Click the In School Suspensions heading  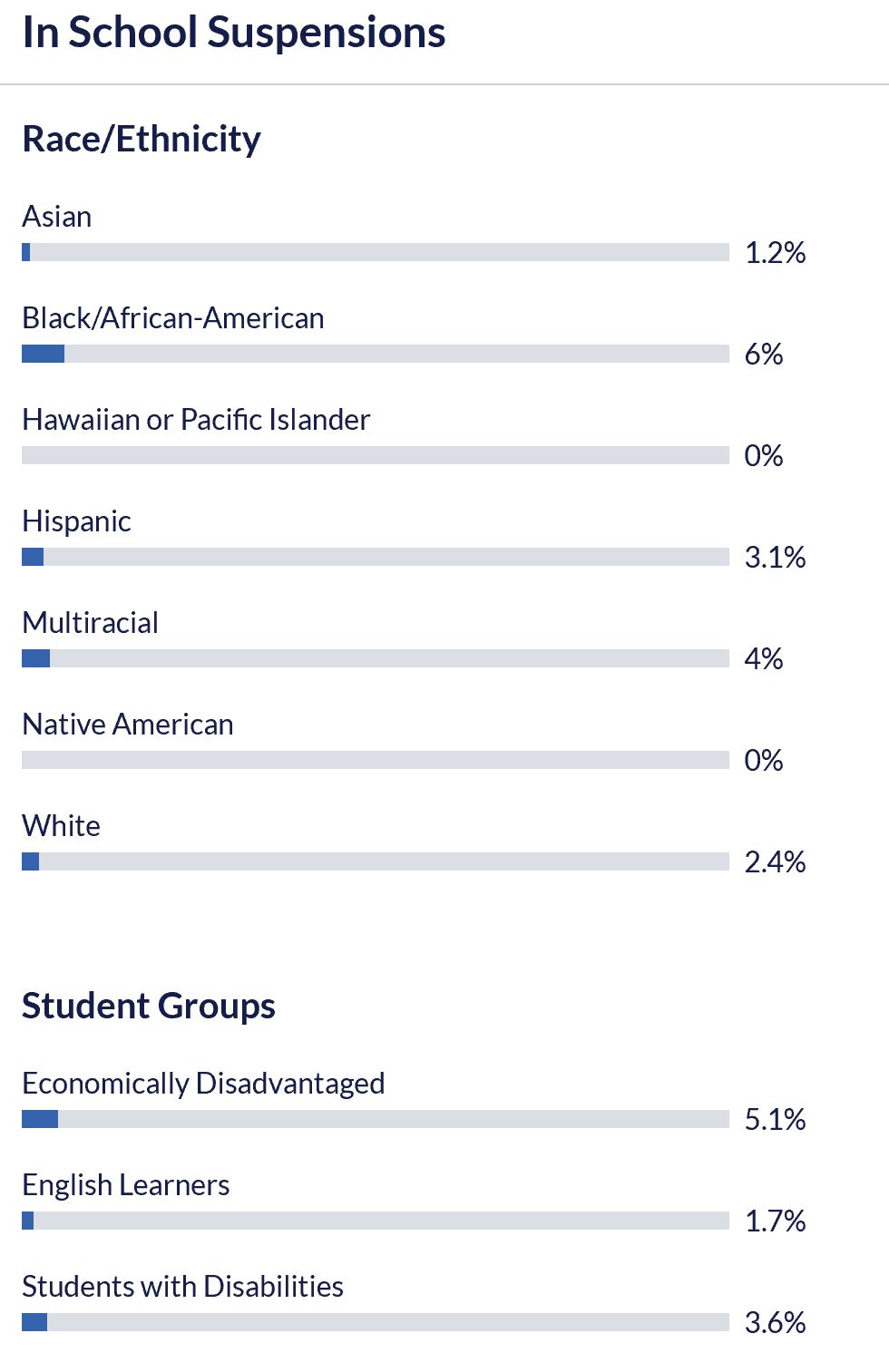click(x=234, y=33)
